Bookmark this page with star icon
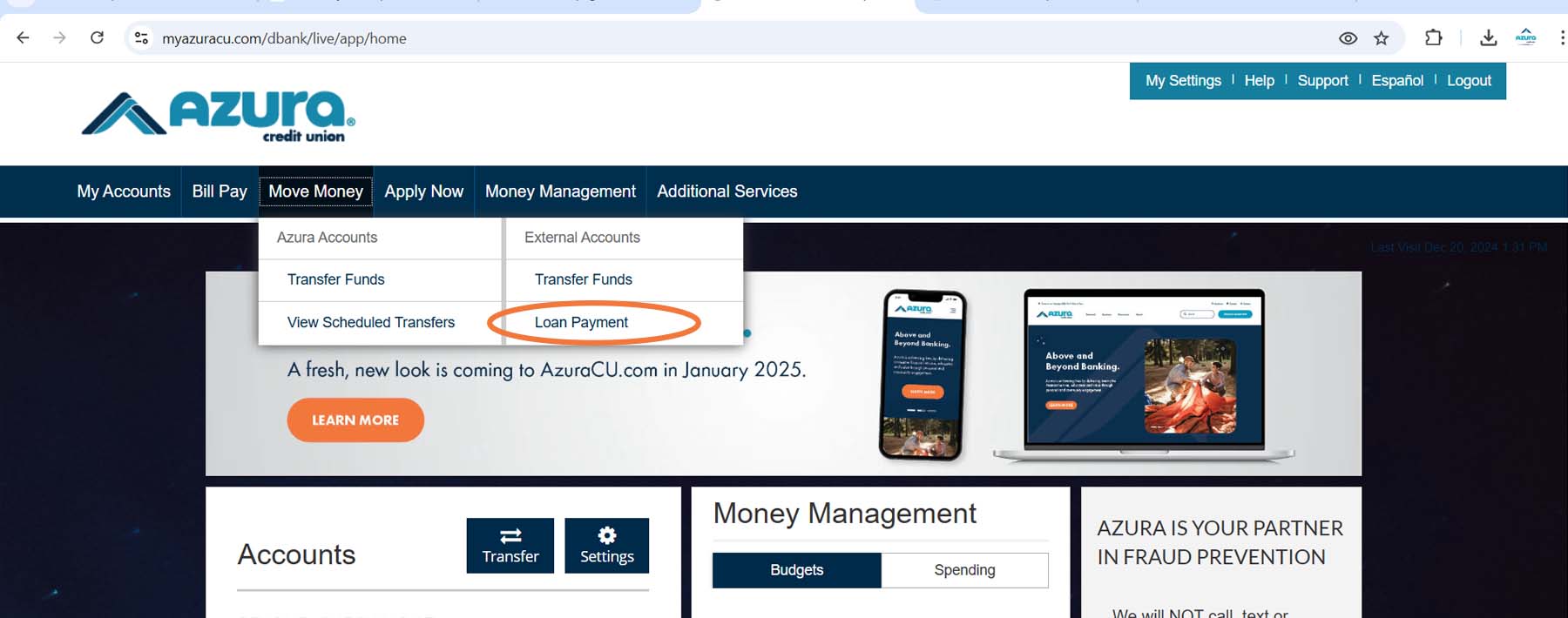Image resolution: width=1568 pixels, height=618 pixels. (x=1382, y=37)
